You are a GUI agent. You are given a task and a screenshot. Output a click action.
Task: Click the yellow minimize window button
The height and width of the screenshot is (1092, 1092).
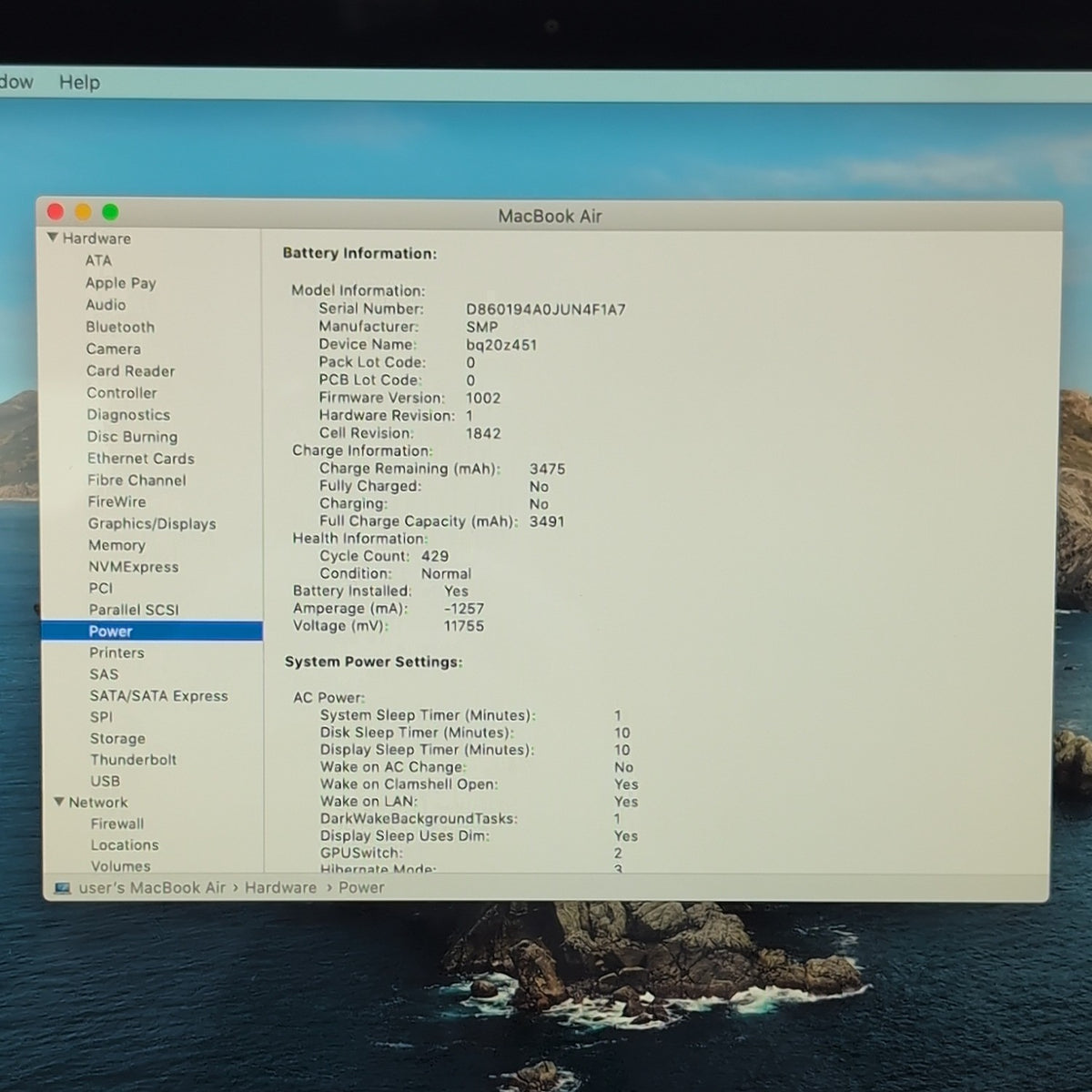[x=83, y=212]
